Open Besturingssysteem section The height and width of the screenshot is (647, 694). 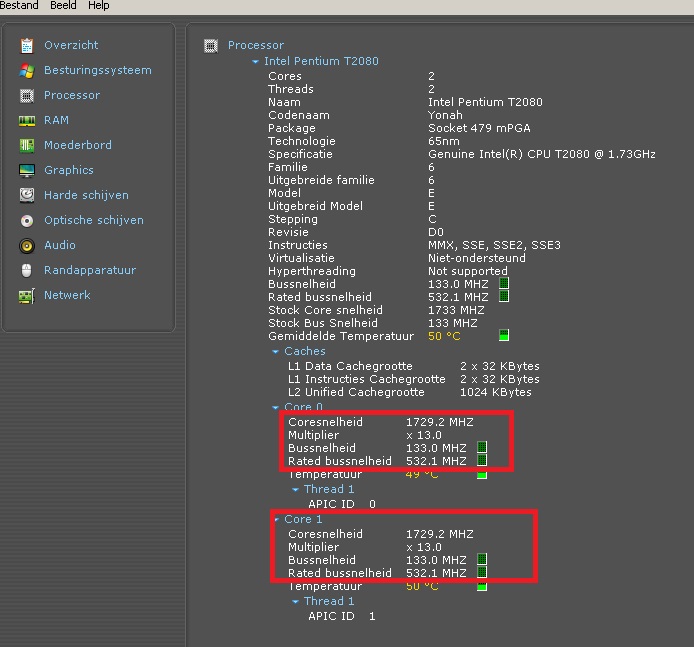[98, 70]
